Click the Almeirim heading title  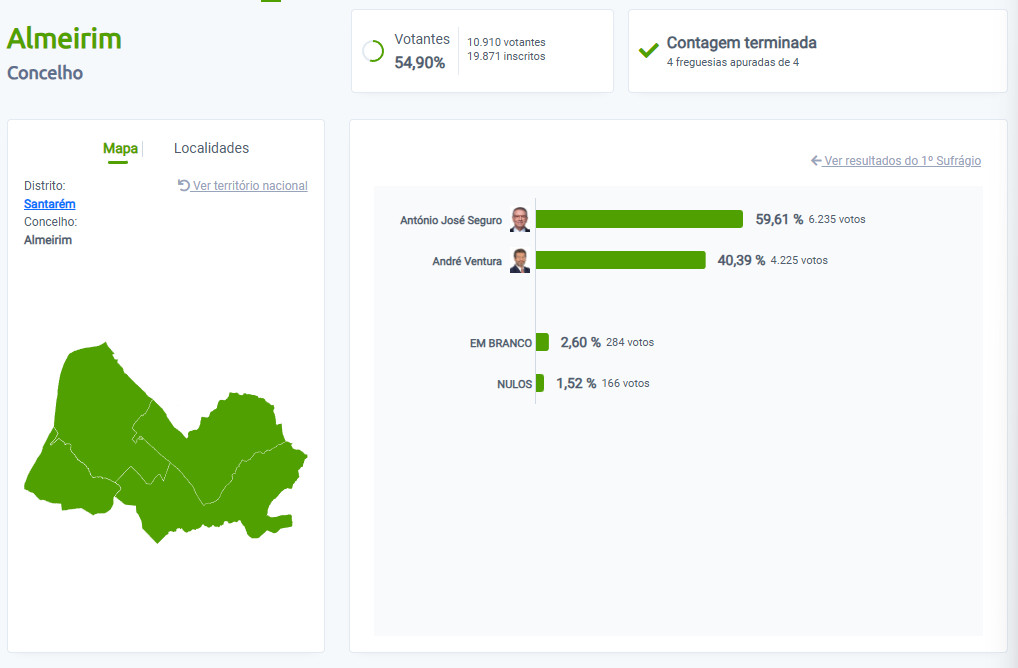pyautogui.click(x=64, y=39)
